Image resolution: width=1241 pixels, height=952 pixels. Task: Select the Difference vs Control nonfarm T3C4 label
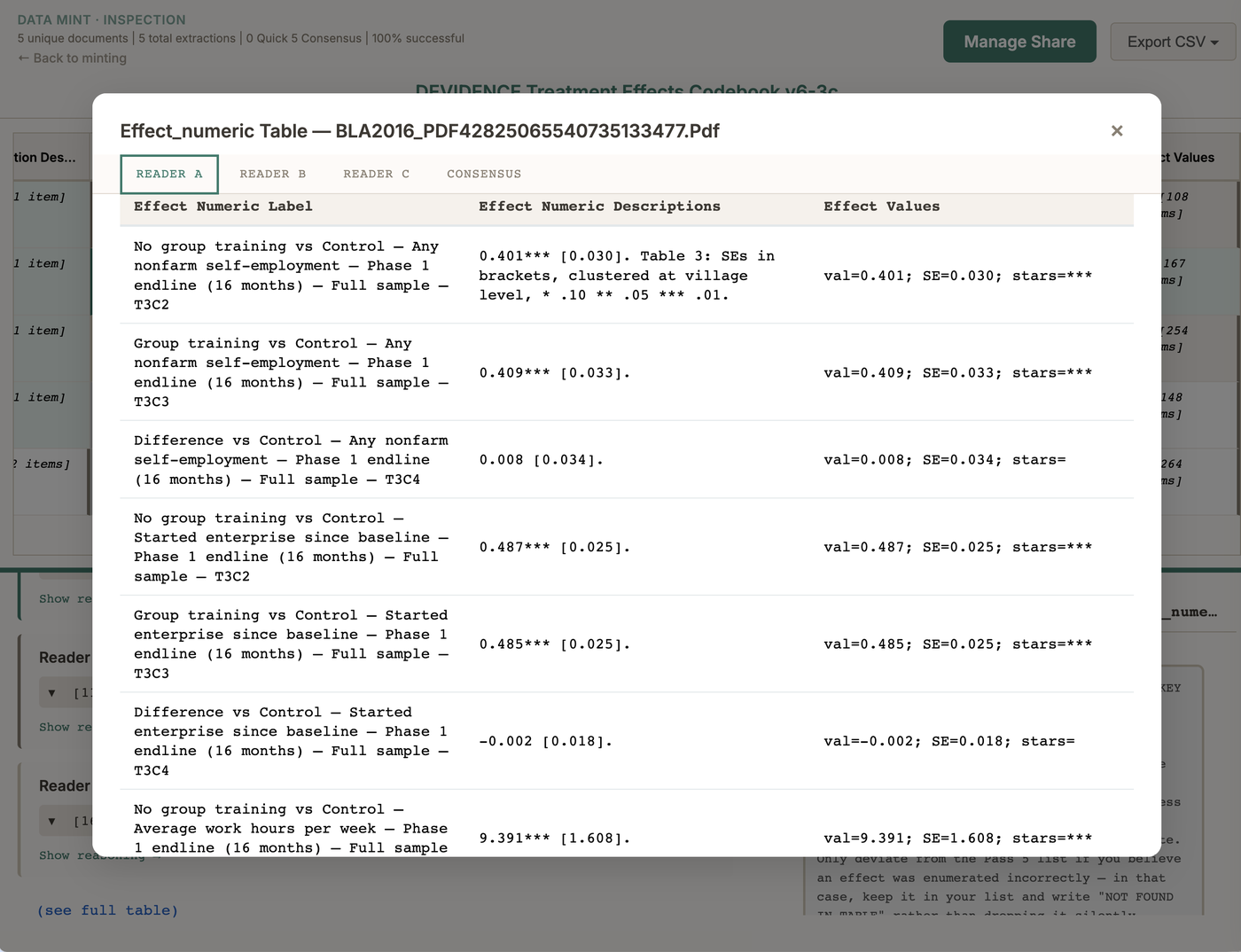pyautogui.click(x=291, y=460)
